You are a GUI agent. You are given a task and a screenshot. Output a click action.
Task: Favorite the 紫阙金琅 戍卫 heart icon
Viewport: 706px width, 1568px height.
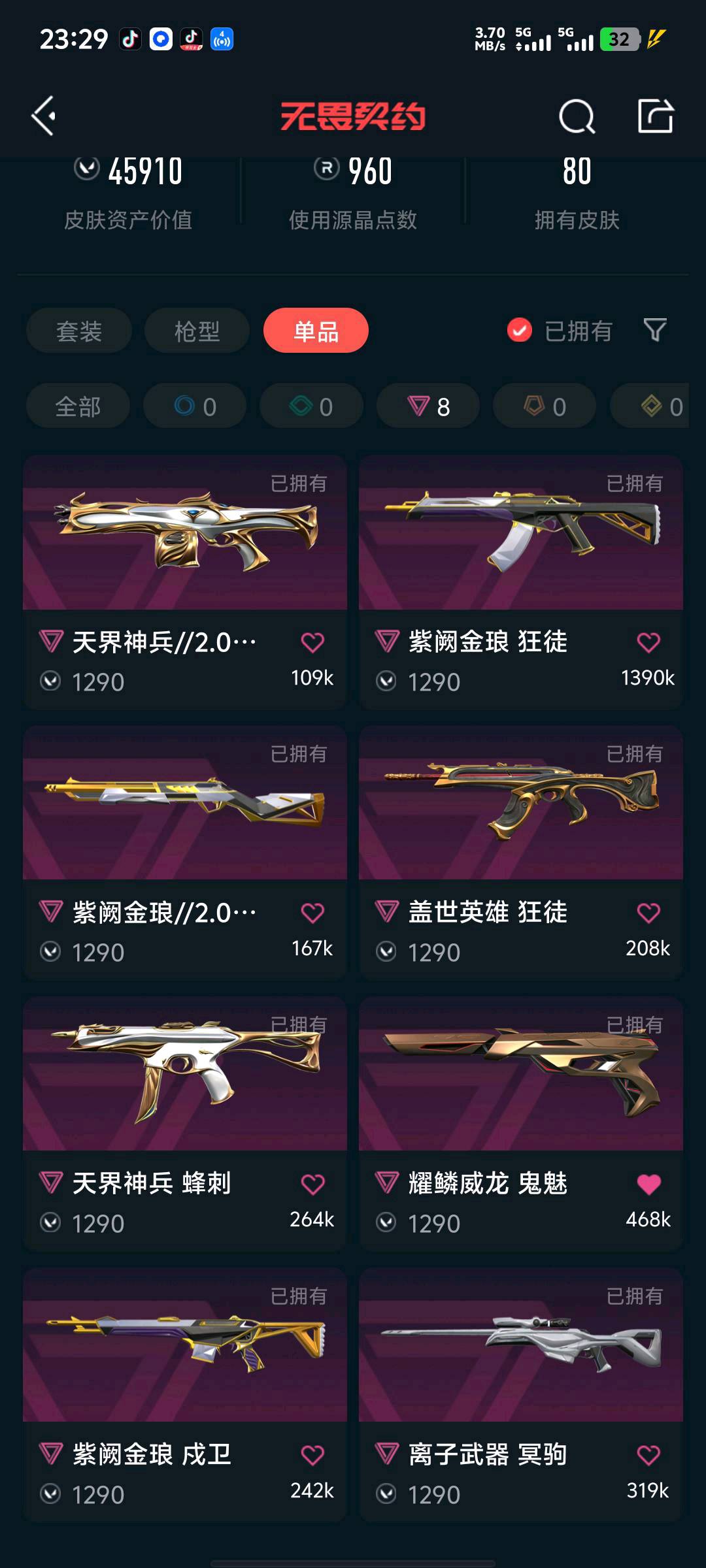click(x=312, y=1455)
